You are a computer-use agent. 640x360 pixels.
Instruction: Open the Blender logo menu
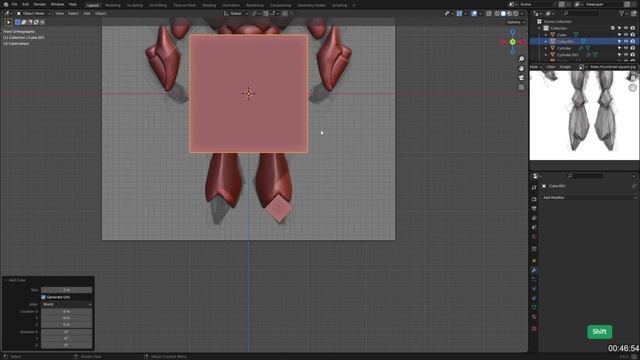point(6,4)
